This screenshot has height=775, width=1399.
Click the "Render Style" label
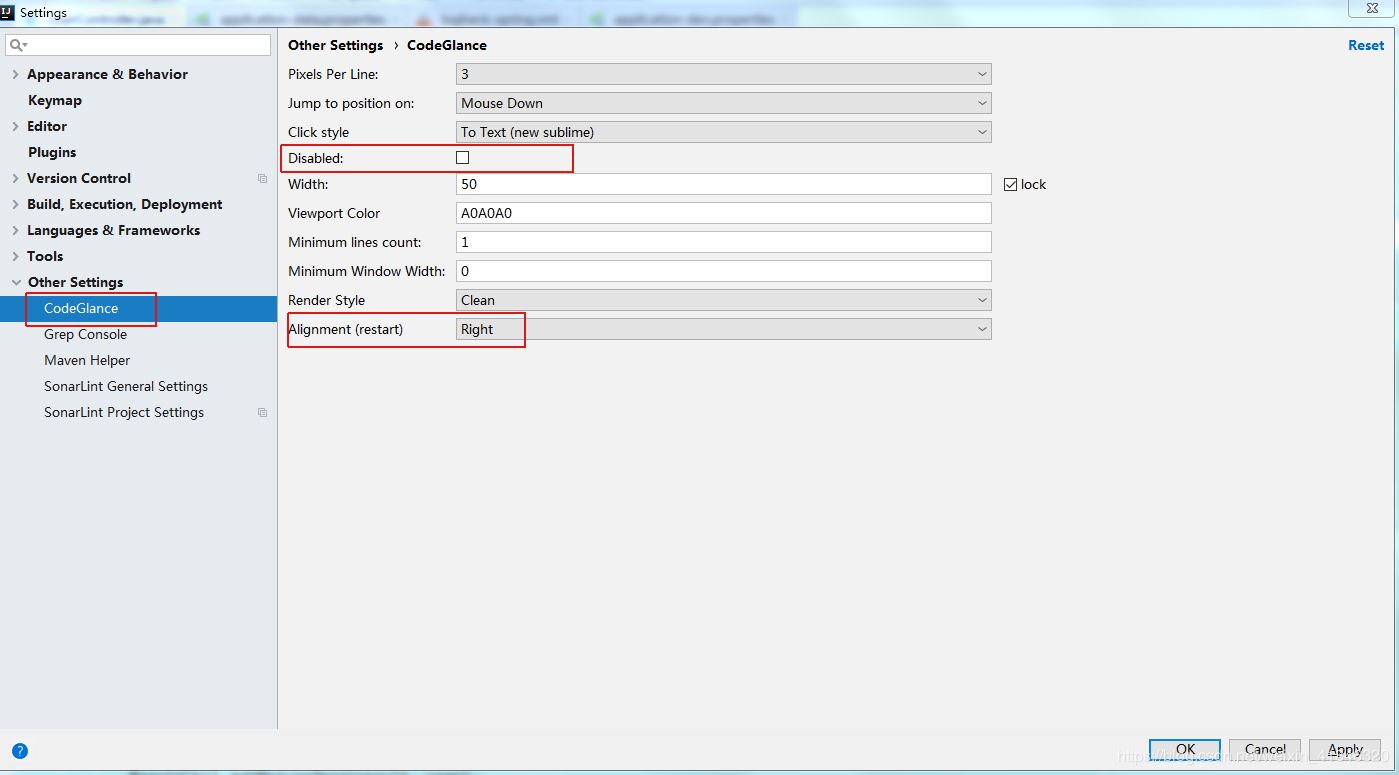327,300
